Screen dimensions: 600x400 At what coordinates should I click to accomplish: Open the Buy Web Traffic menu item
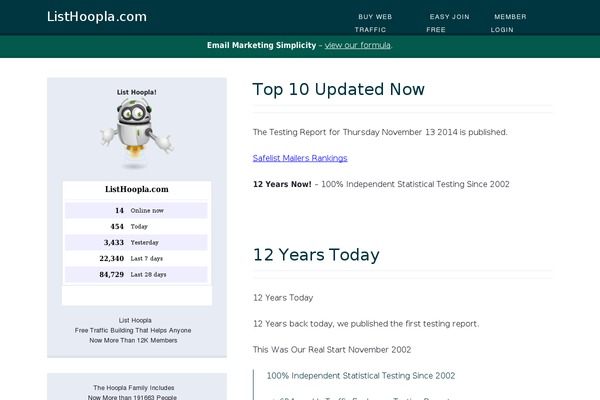pos(375,23)
